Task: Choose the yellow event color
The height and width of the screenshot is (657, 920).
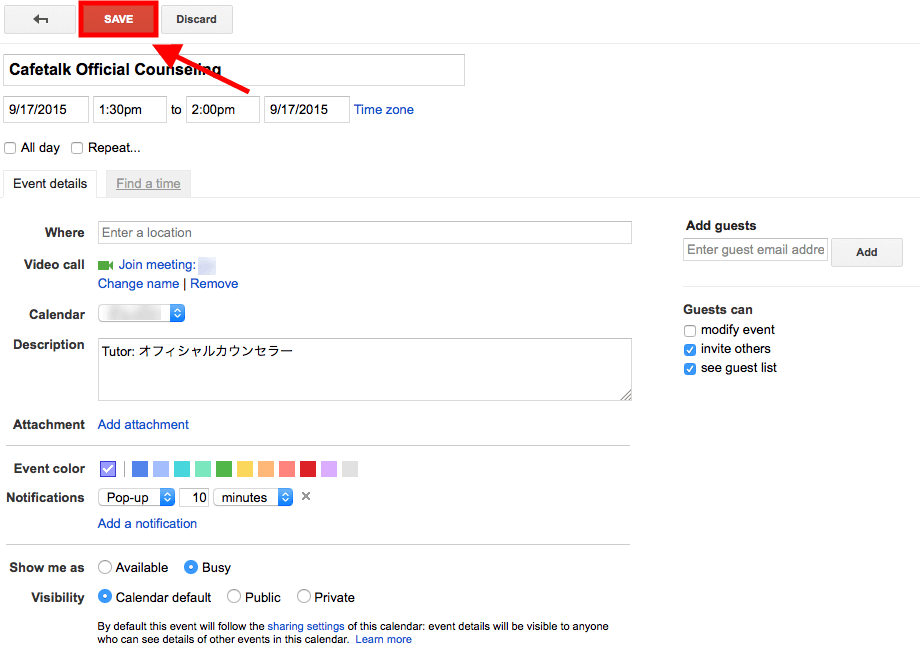Action: (245, 469)
